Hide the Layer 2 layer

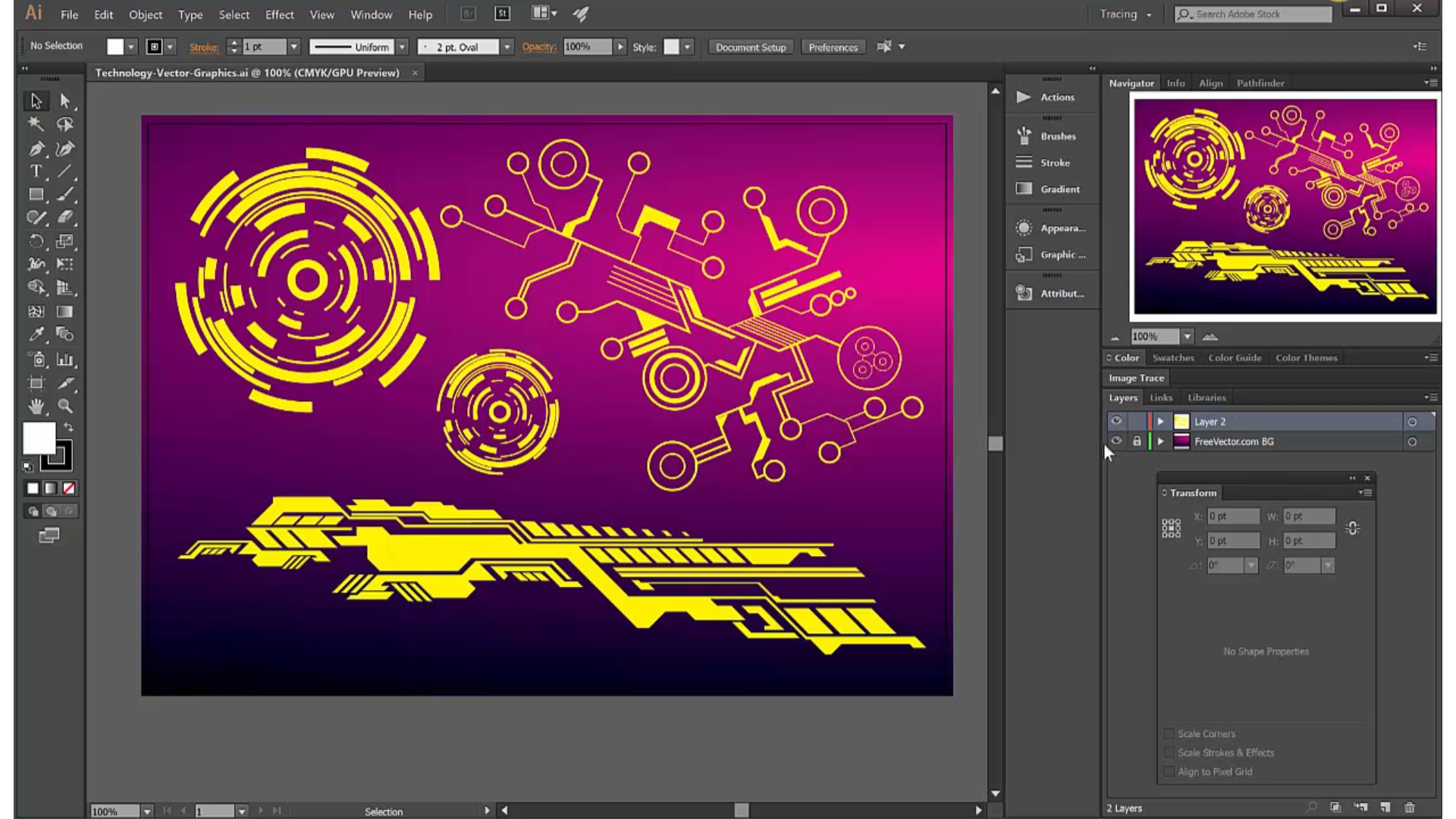[x=1116, y=422]
